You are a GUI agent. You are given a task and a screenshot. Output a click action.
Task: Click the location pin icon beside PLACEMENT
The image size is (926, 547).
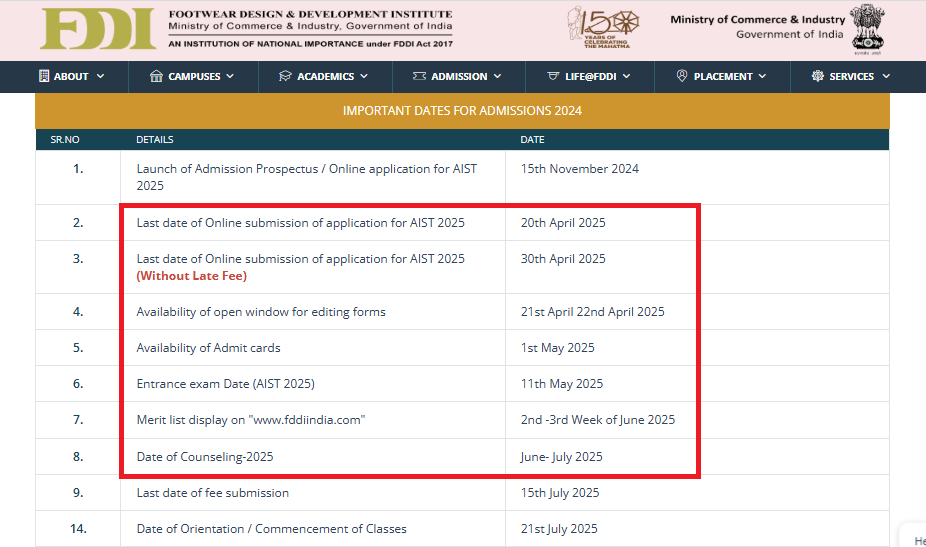682,76
